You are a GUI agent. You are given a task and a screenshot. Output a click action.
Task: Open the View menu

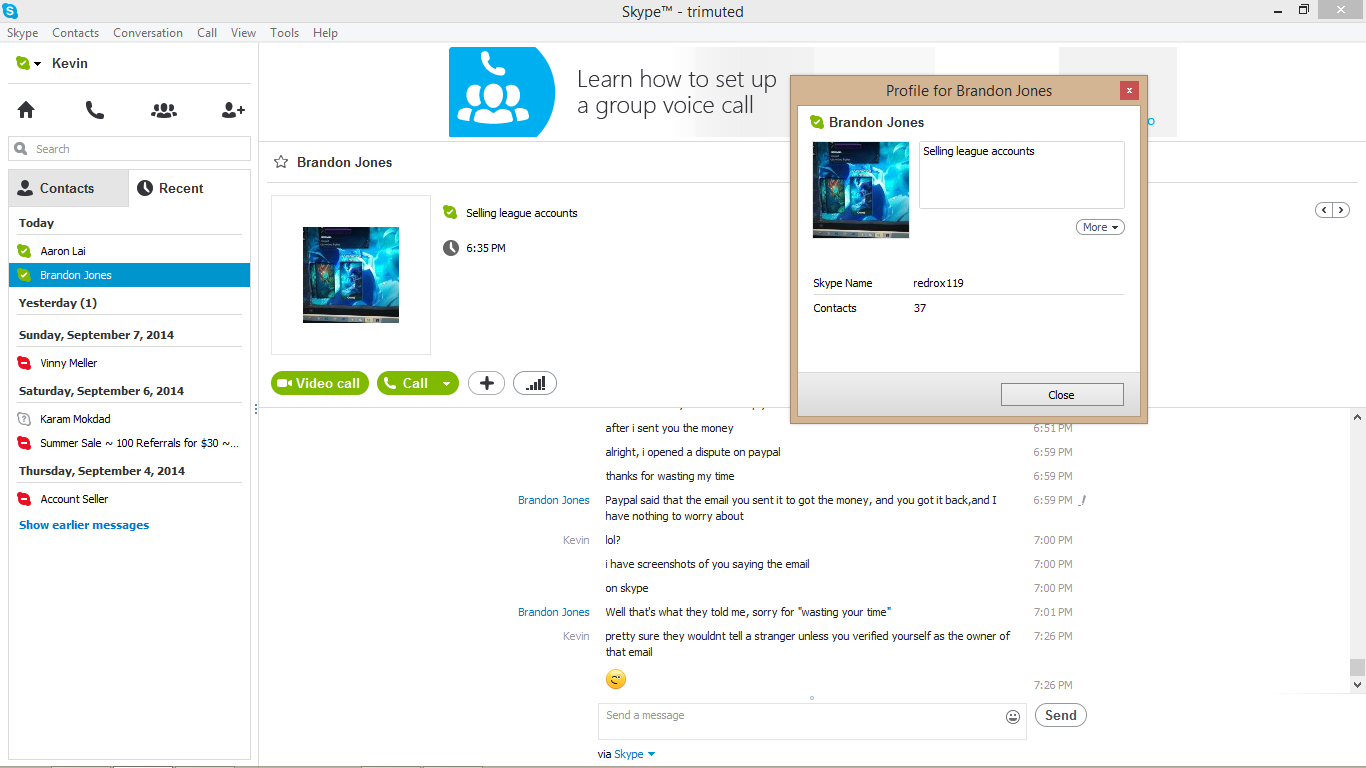244,33
